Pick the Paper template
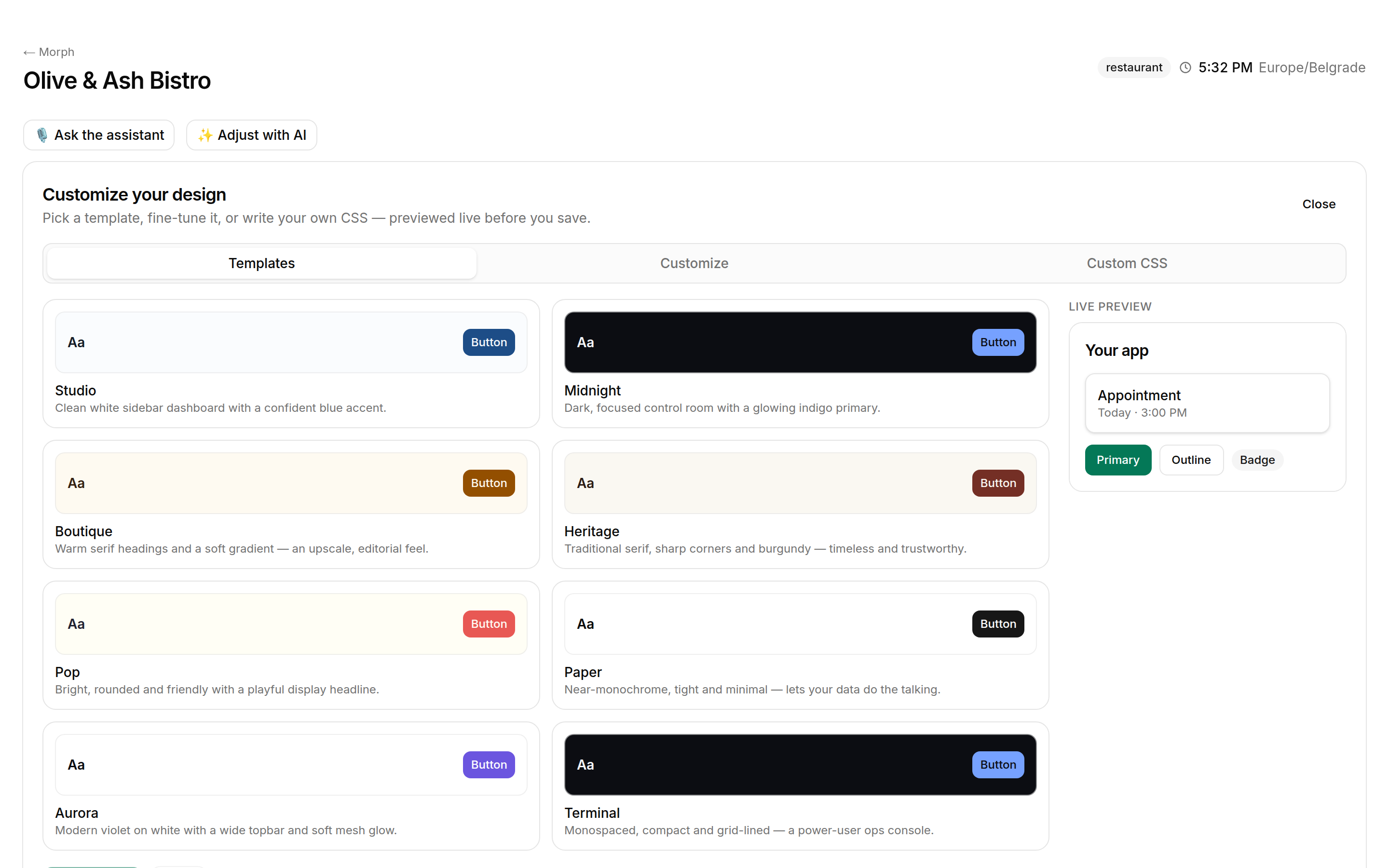 [x=800, y=645]
